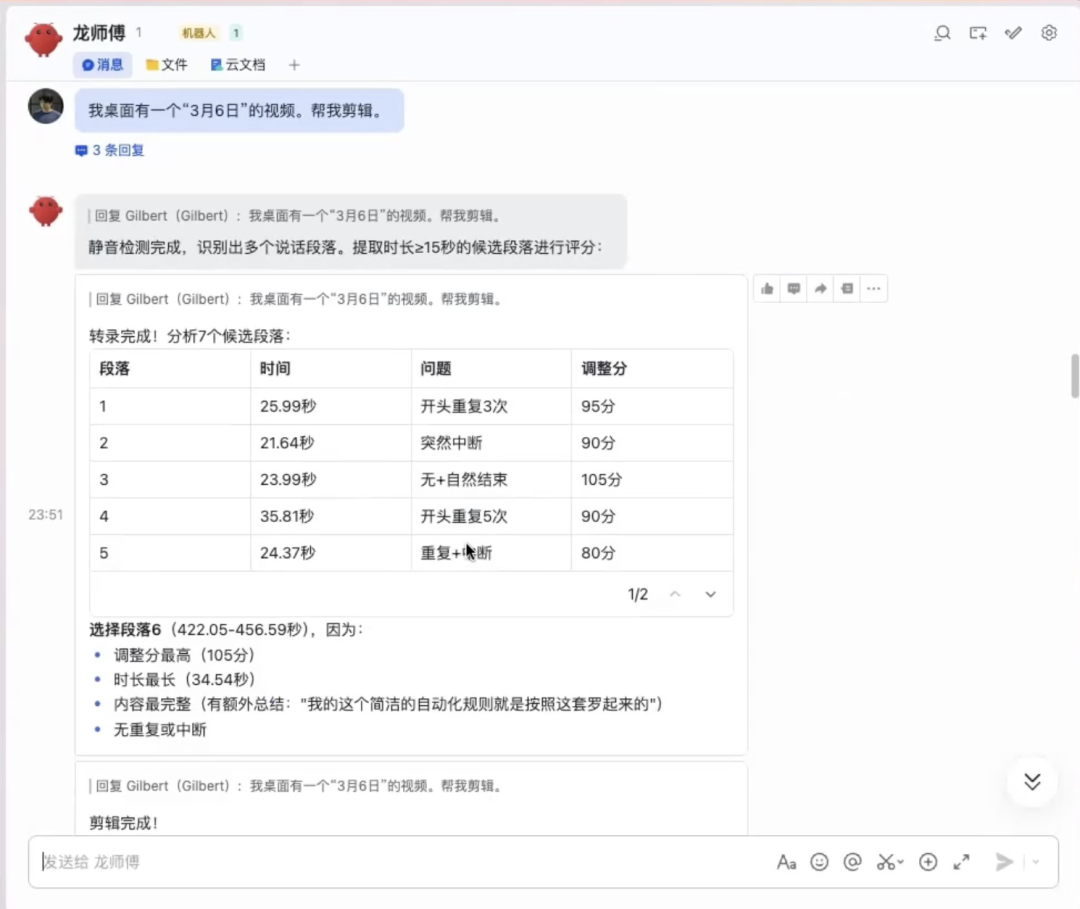Screen dimensions: 1080x909
Task: Click the create group chat icon
Action: [x=978, y=33]
